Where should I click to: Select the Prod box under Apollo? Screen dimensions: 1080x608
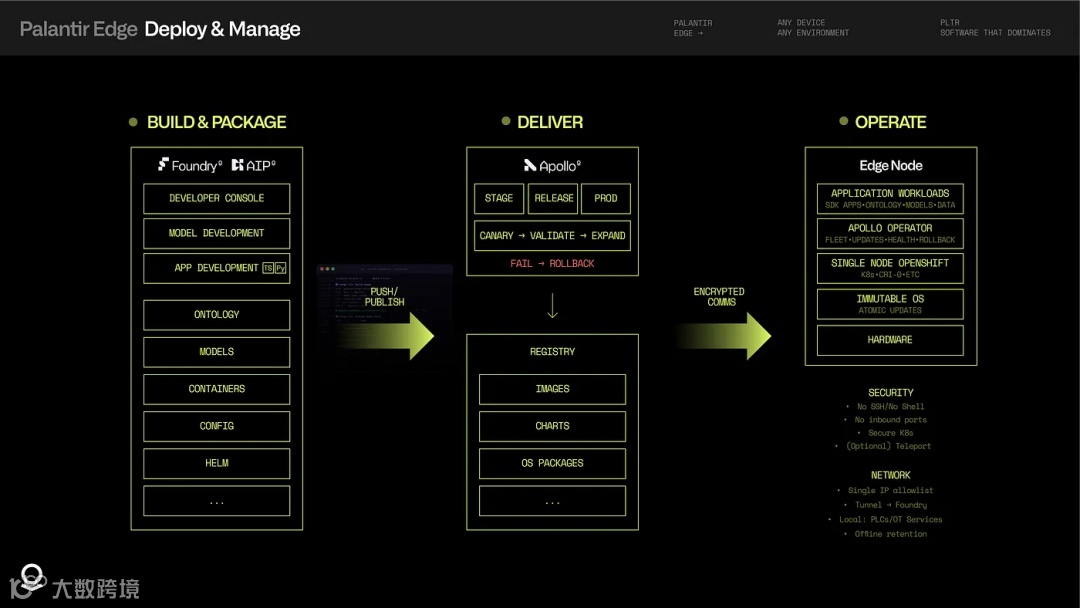605,198
